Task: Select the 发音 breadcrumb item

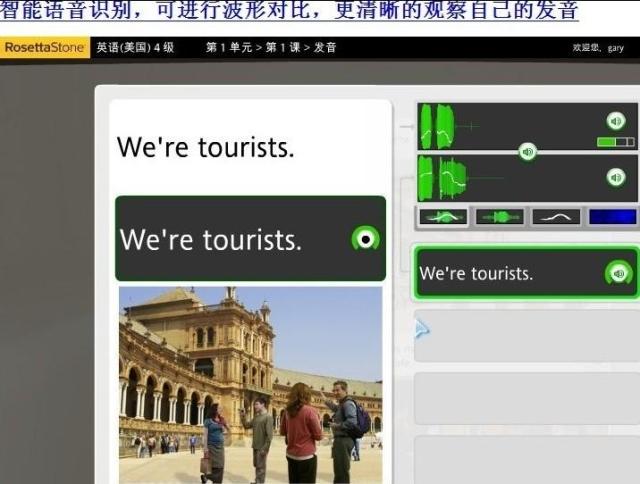Action: pos(325,47)
